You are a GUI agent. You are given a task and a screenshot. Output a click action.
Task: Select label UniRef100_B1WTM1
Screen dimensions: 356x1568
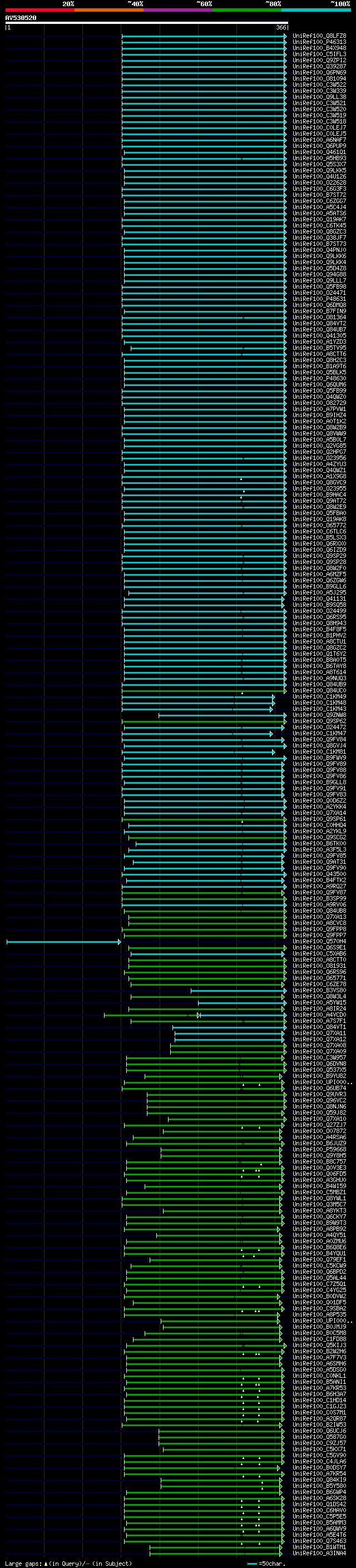pos(319,1547)
